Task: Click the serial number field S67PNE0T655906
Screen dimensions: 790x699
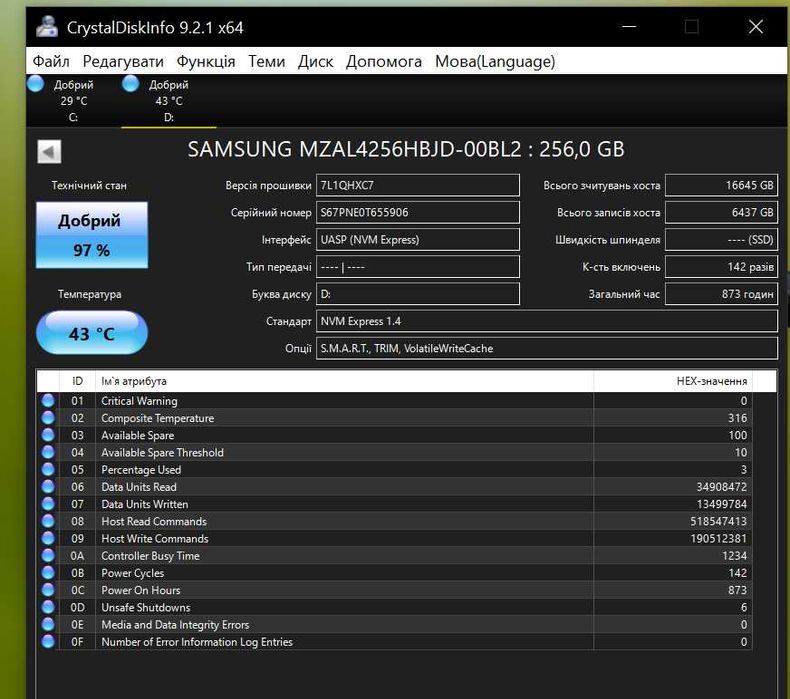Action: (418, 212)
